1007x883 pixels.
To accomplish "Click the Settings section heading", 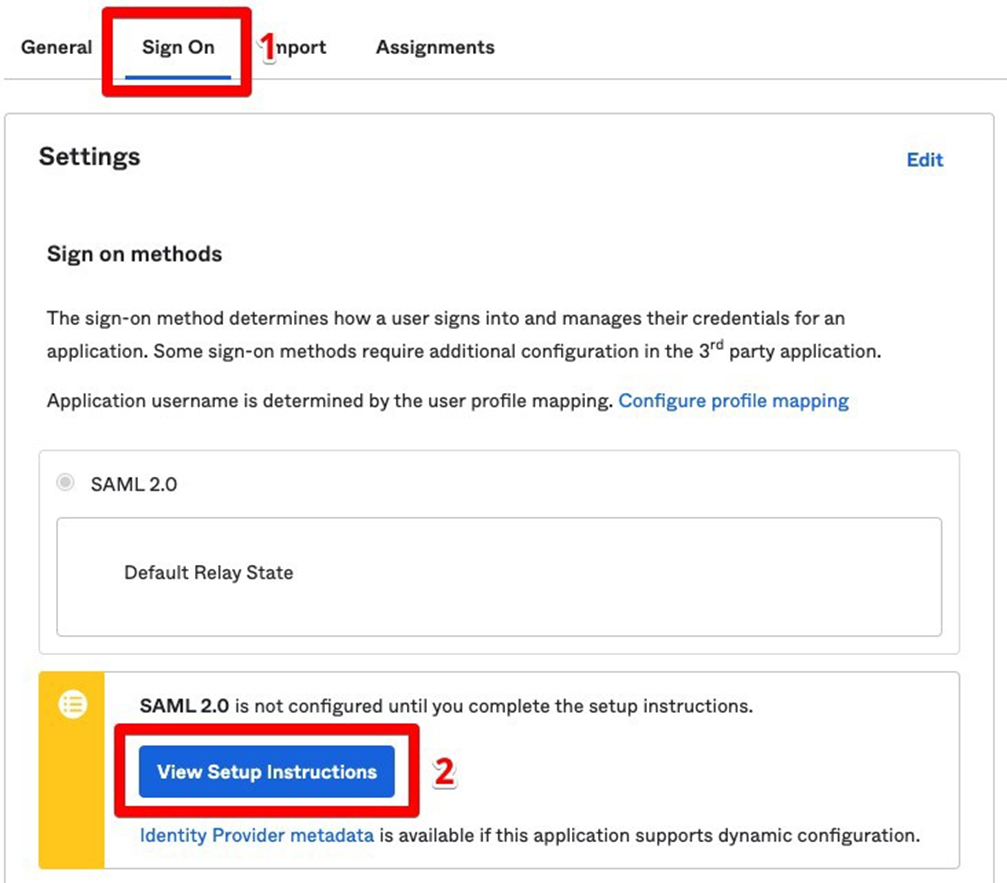I will pyautogui.click(x=90, y=157).
